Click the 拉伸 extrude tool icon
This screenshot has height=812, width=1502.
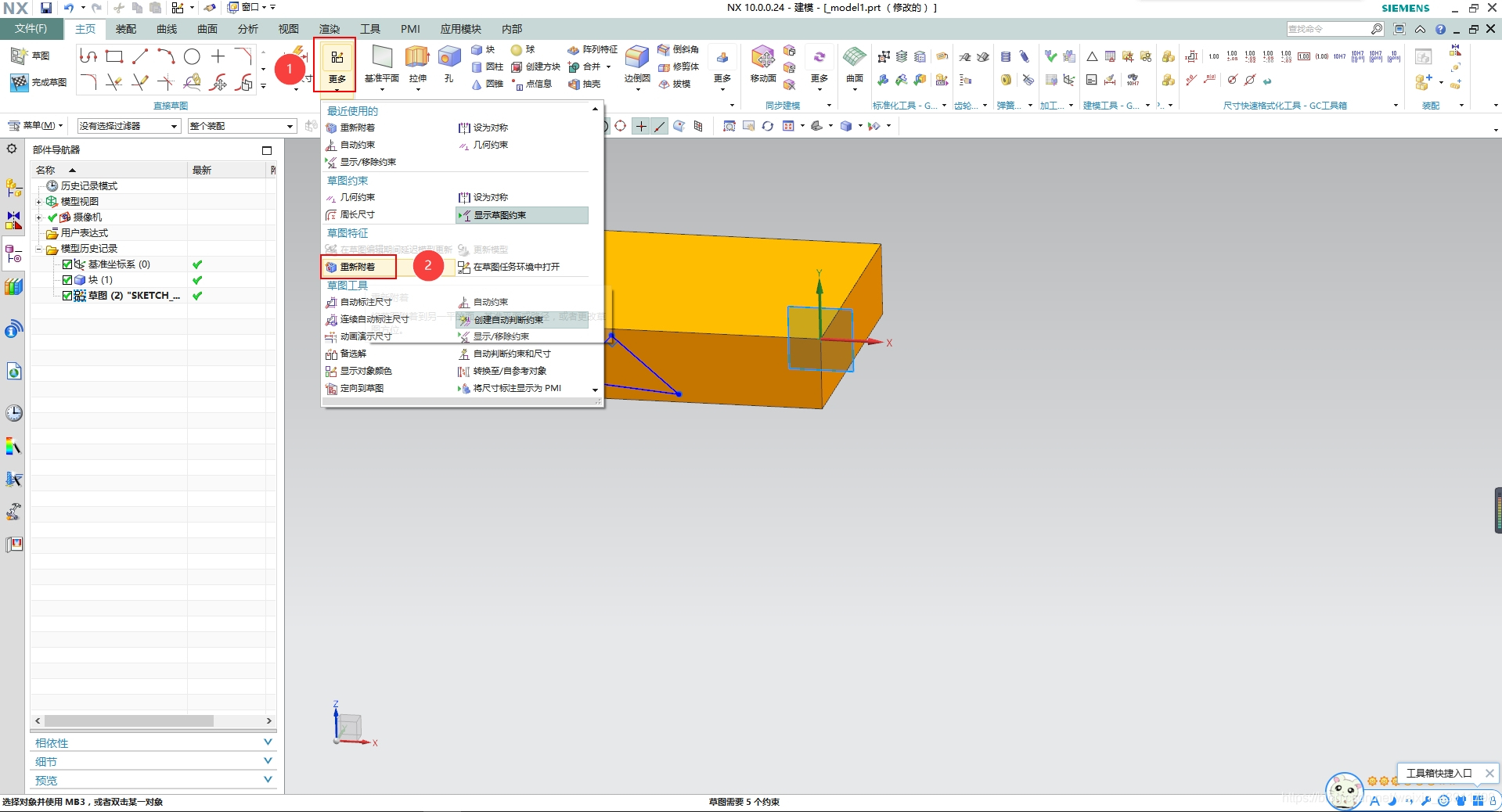pos(417,57)
